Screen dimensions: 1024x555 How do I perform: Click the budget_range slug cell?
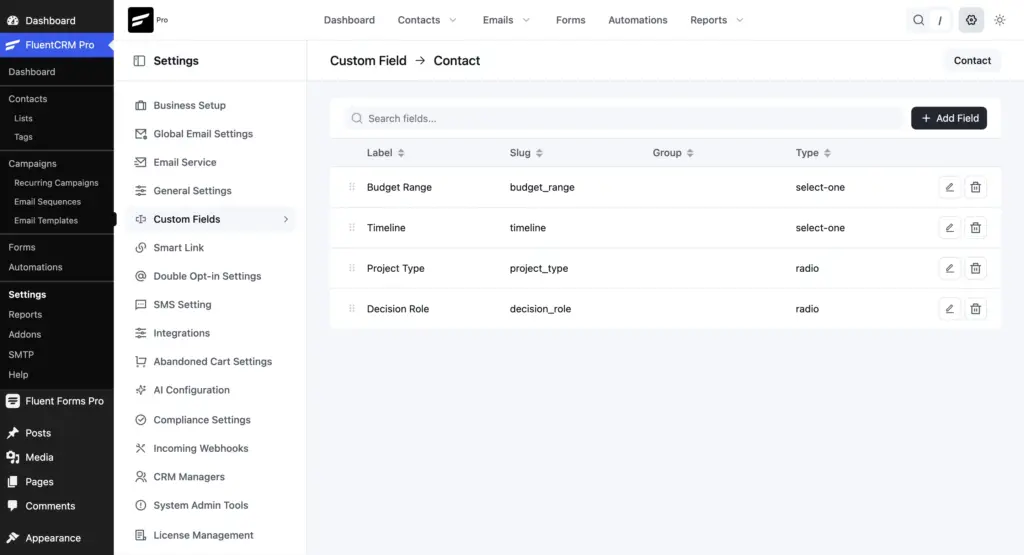point(542,187)
